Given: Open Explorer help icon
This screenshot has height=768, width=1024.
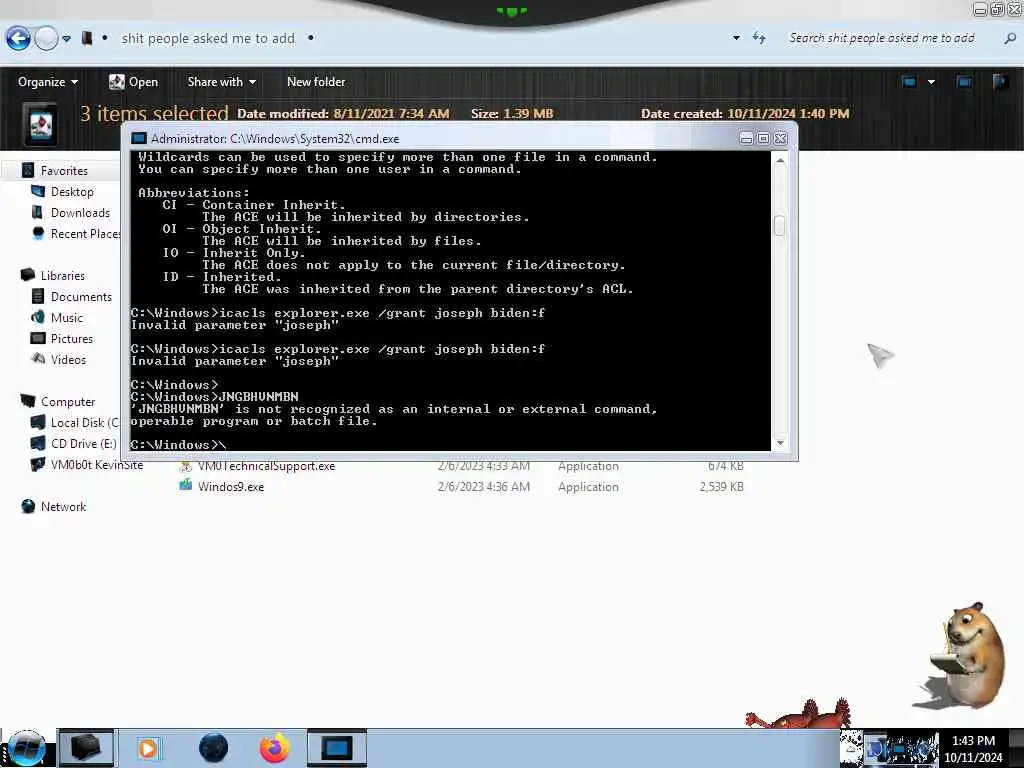Looking at the screenshot, I should click(1000, 82).
